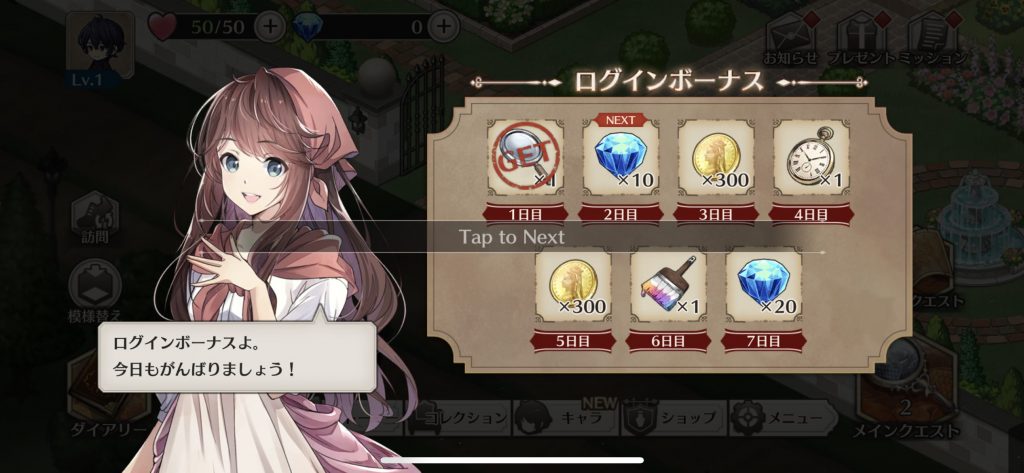1024x473 pixels.
Task: Tap the Tap to Next banner
Action: pyautogui.click(x=511, y=236)
